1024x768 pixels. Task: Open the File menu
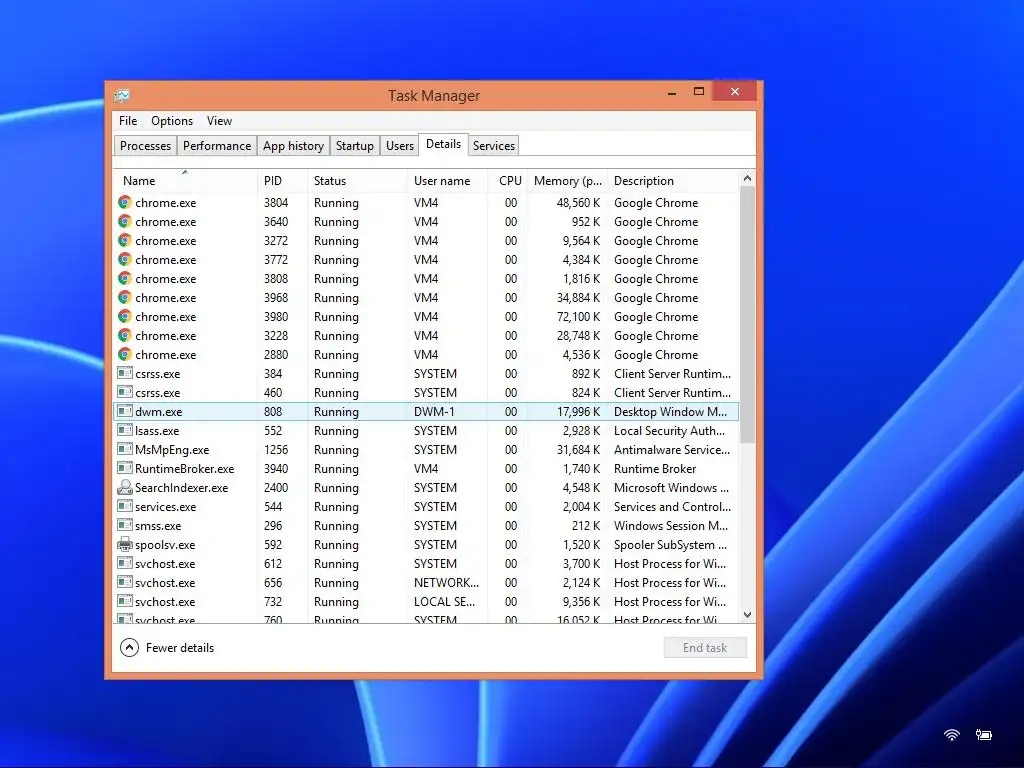tap(128, 121)
